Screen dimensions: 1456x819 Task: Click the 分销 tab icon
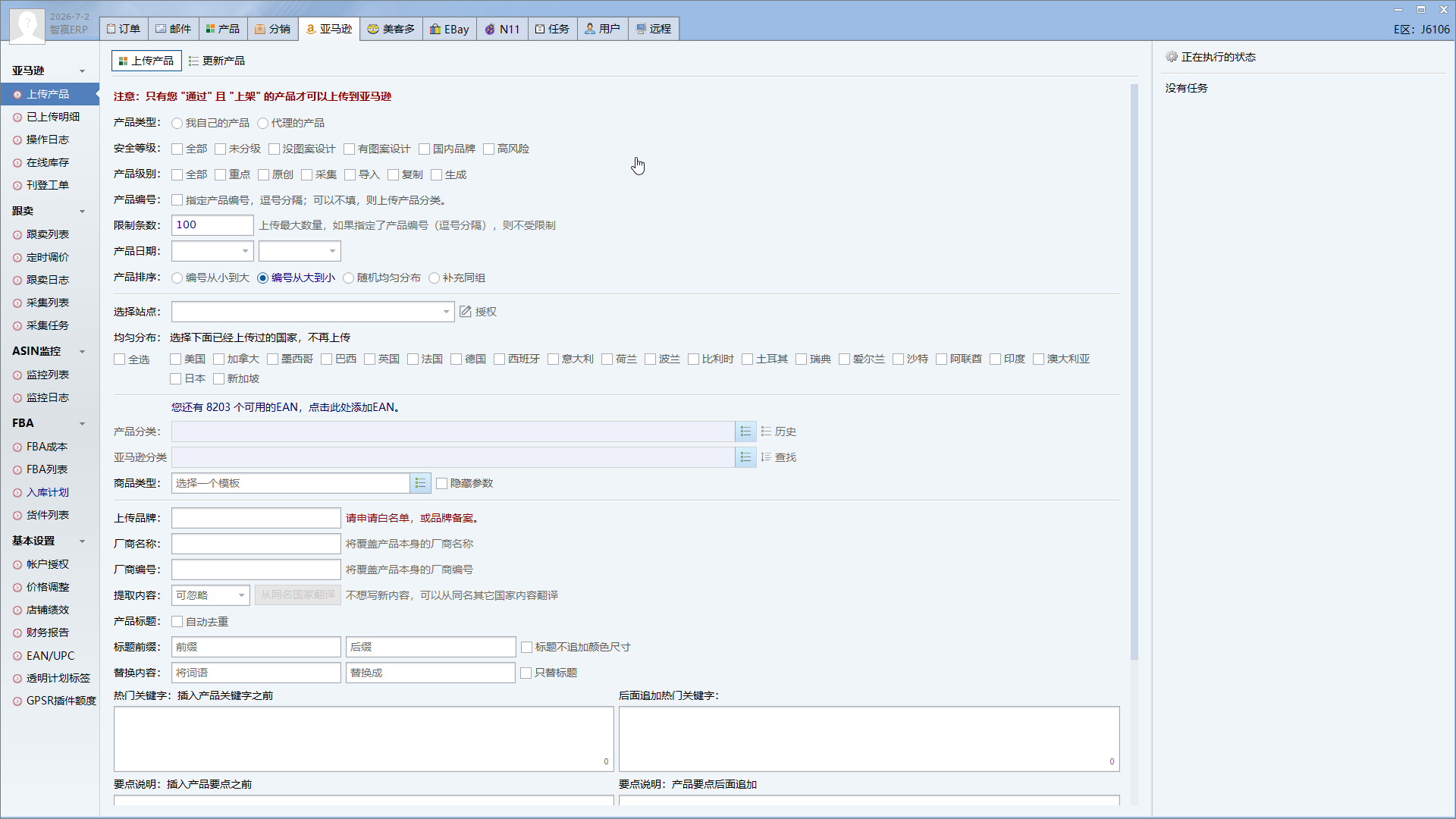coord(260,29)
